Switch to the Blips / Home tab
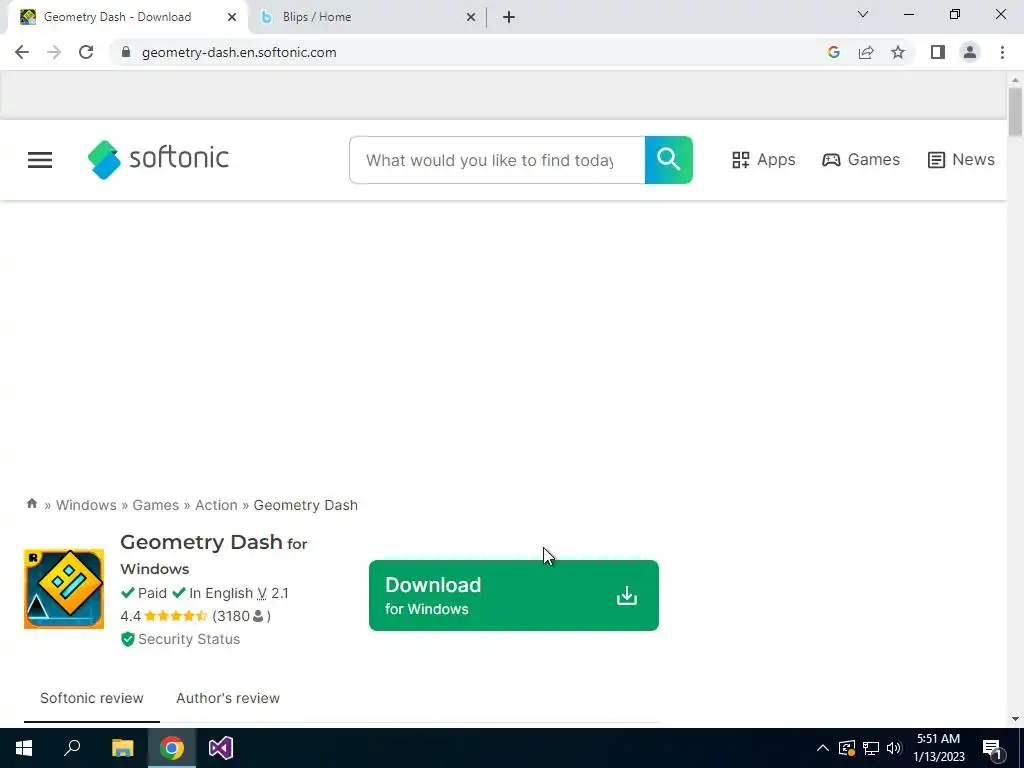Screen dimensions: 1024x768 (x=366, y=17)
